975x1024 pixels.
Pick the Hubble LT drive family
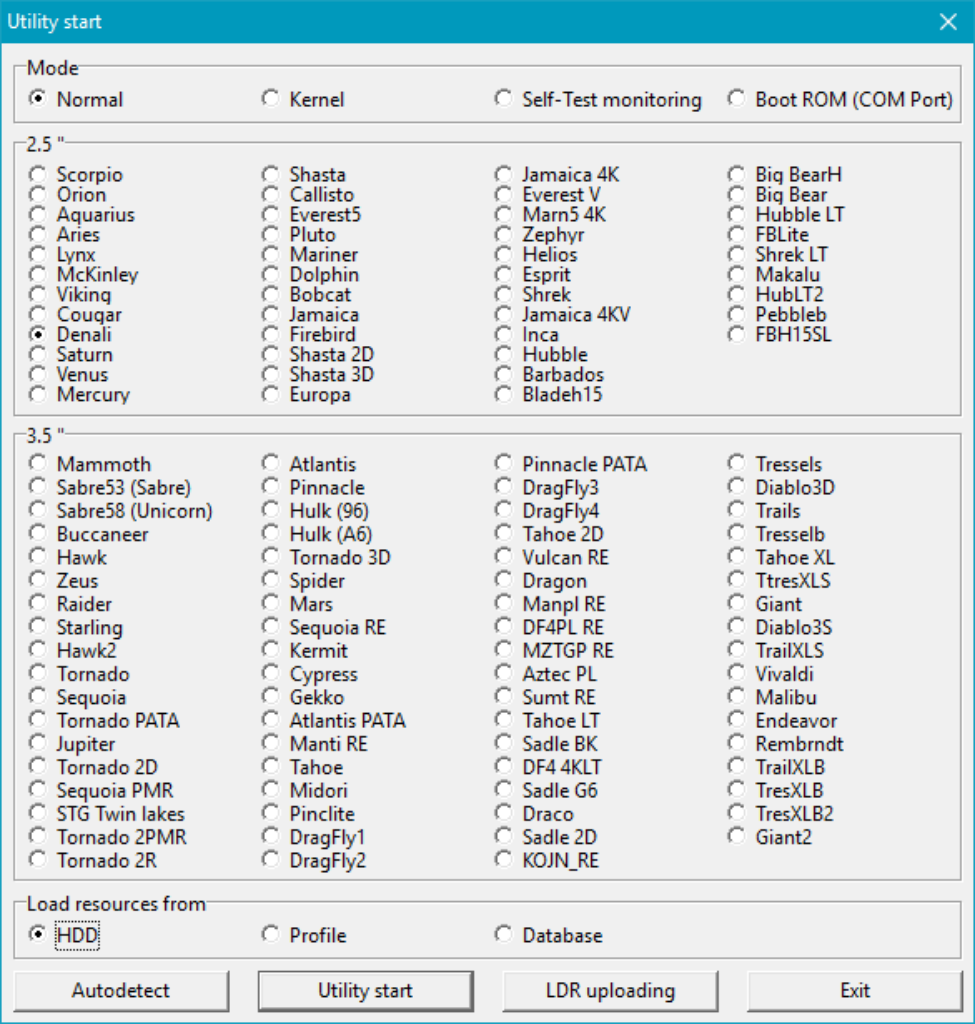coord(737,214)
